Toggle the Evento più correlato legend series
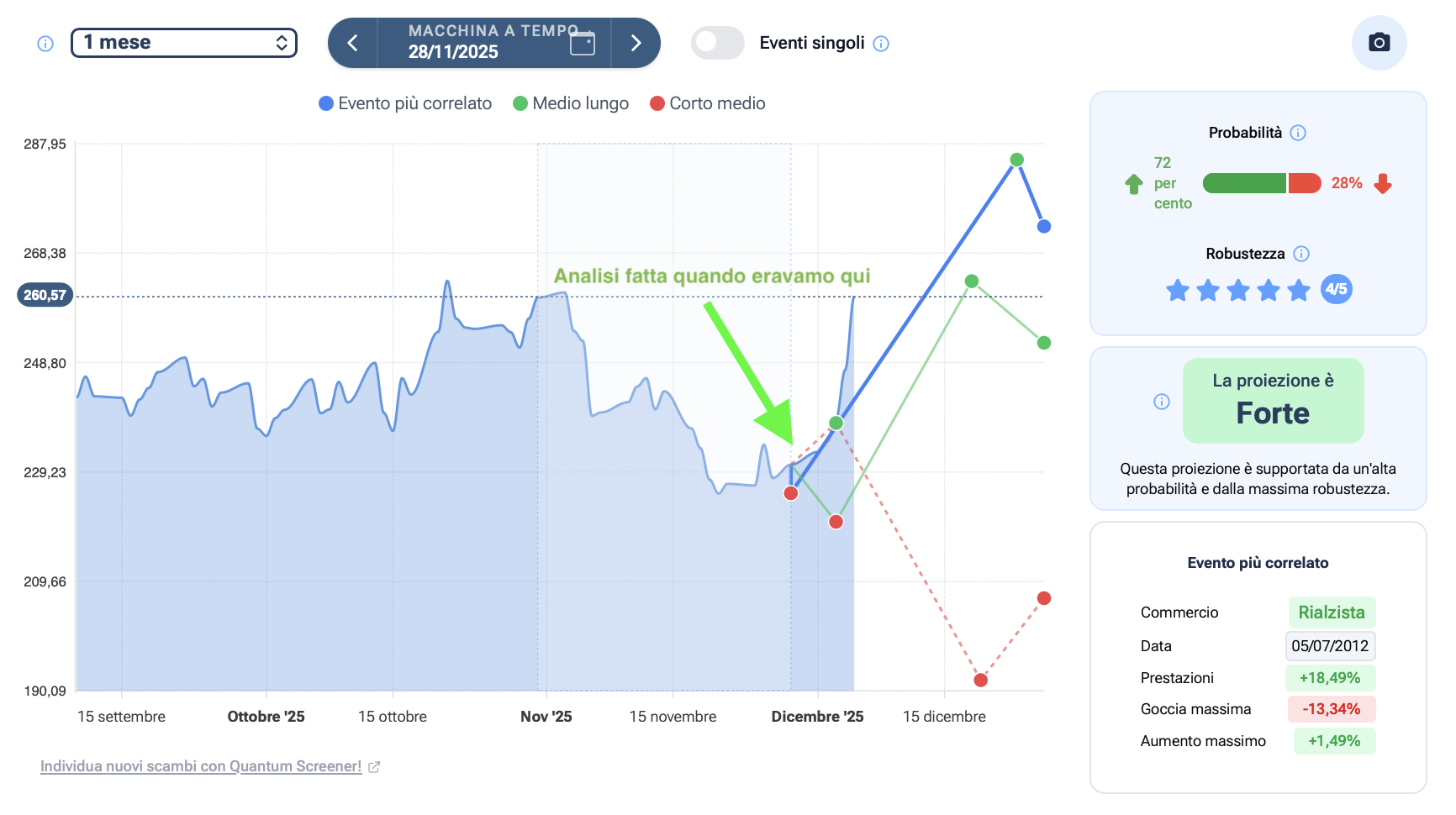 (x=405, y=103)
